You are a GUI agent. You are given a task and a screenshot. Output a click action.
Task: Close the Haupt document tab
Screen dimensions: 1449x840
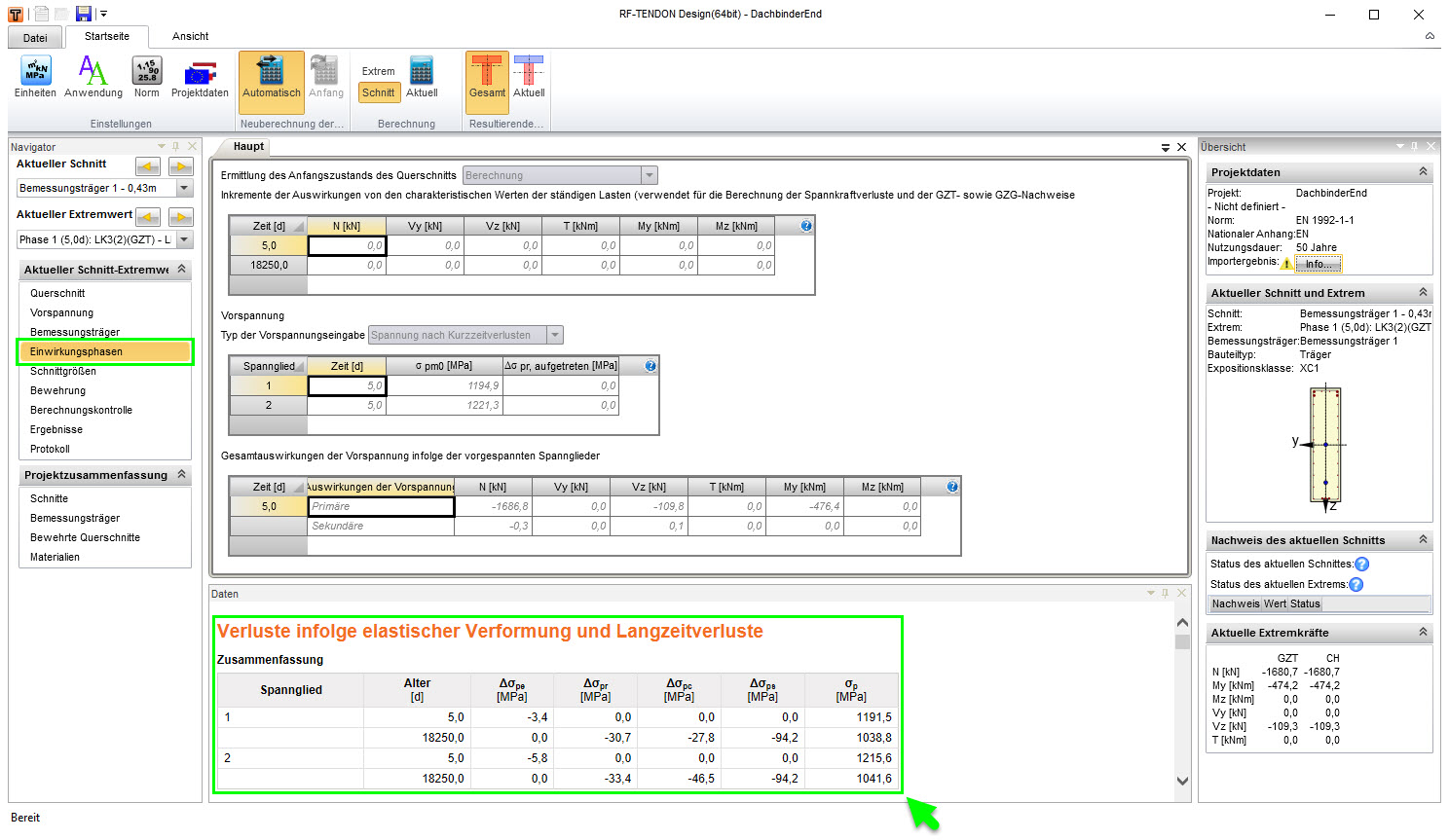tap(1181, 148)
